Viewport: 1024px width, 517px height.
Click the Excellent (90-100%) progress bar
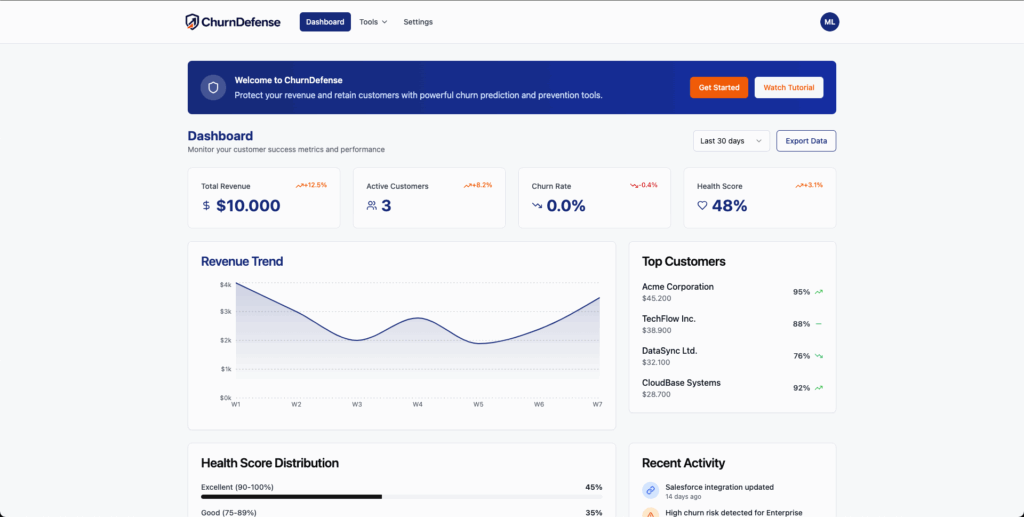tap(402, 497)
